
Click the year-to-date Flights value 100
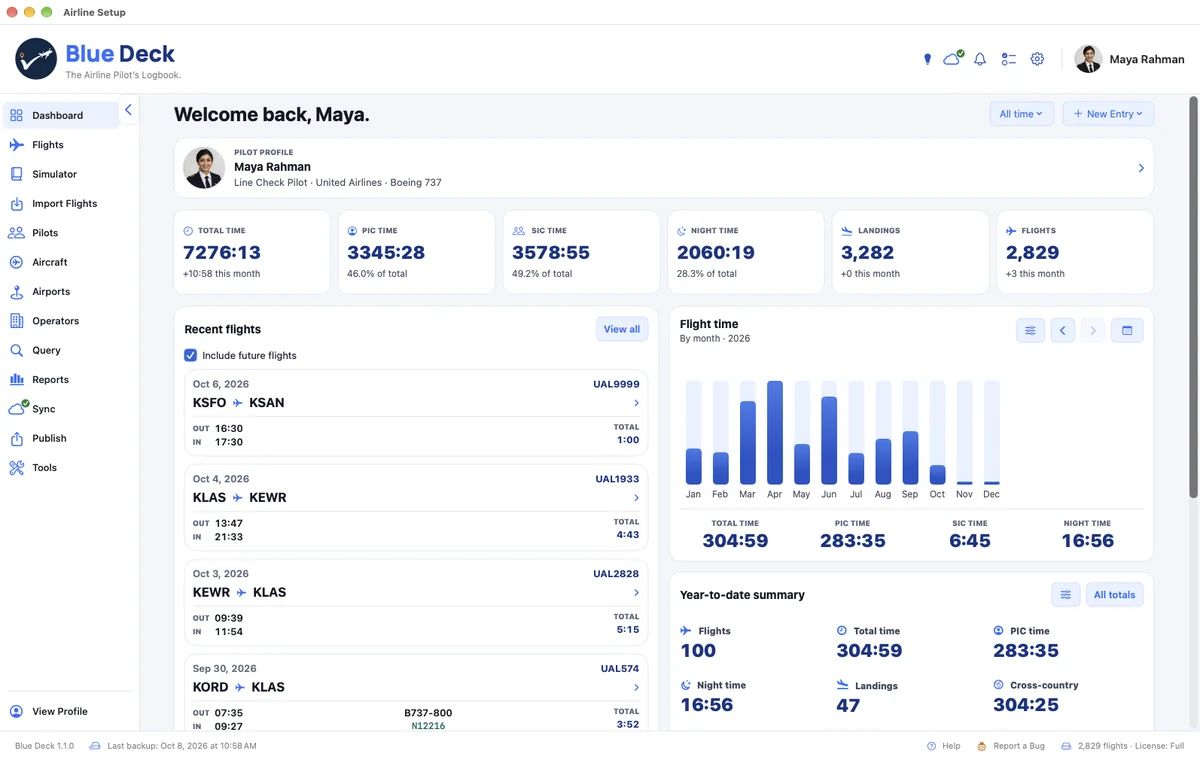(x=698, y=651)
